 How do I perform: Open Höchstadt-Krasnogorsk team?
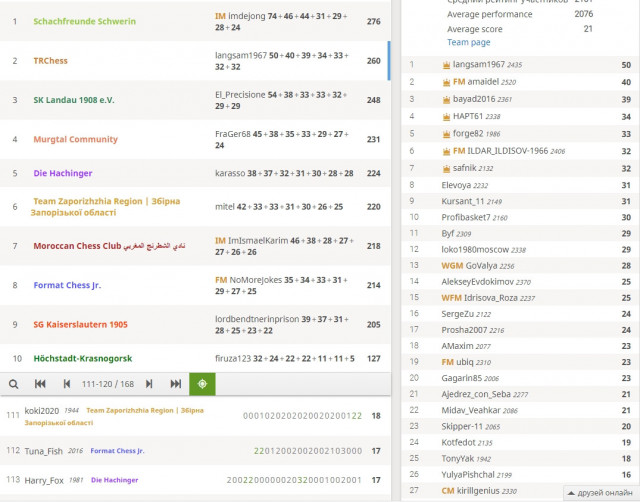(x=83, y=359)
